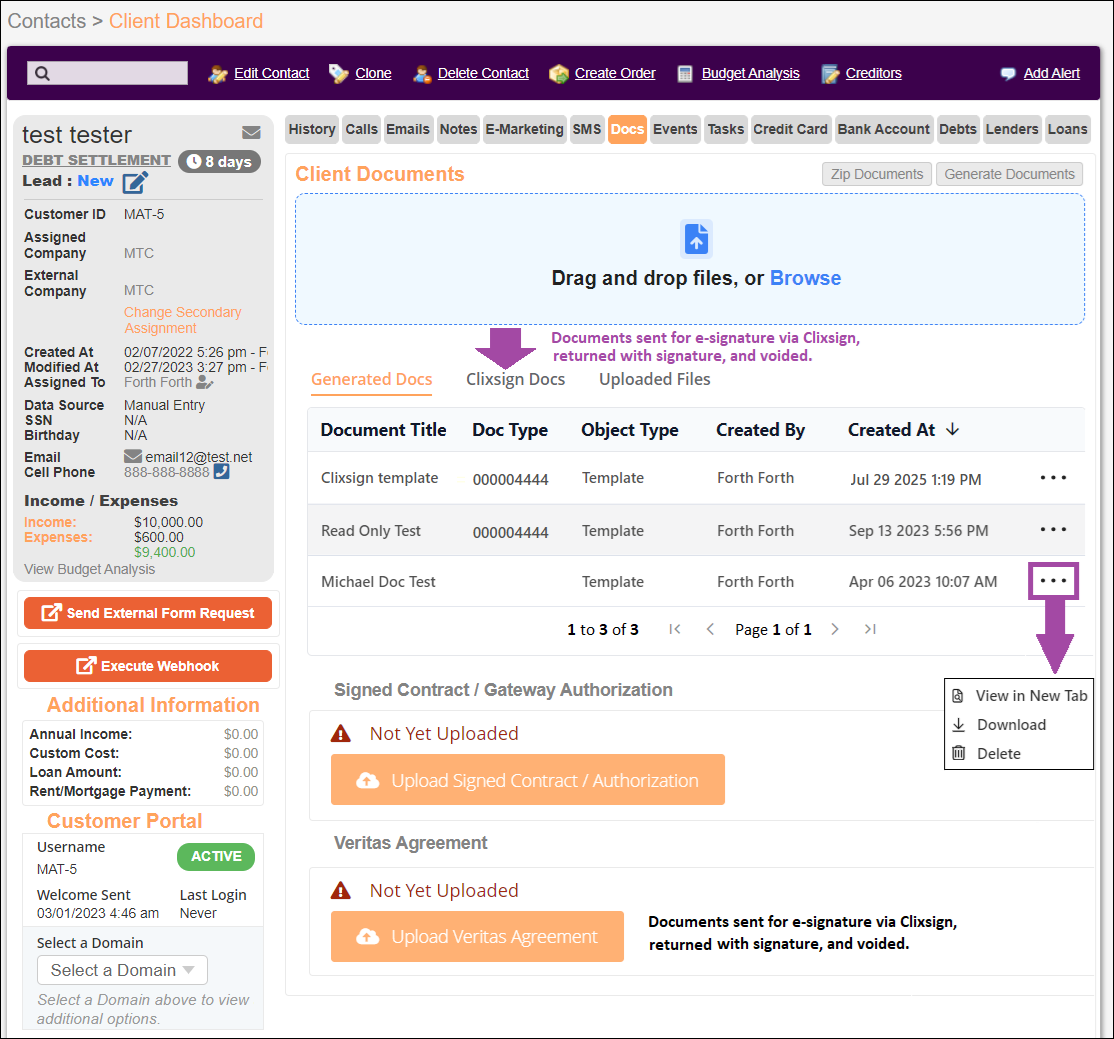This screenshot has width=1114, height=1039.
Task: Open the Tasks tab
Action: point(725,129)
